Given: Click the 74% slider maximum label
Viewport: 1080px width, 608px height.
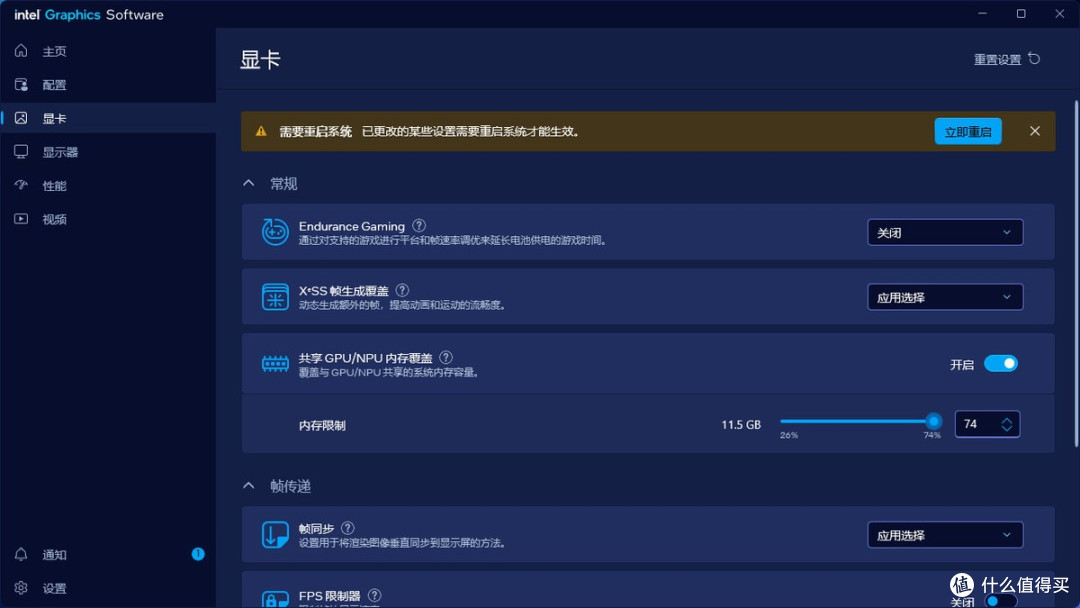Looking at the screenshot, I should click(932, 435).
